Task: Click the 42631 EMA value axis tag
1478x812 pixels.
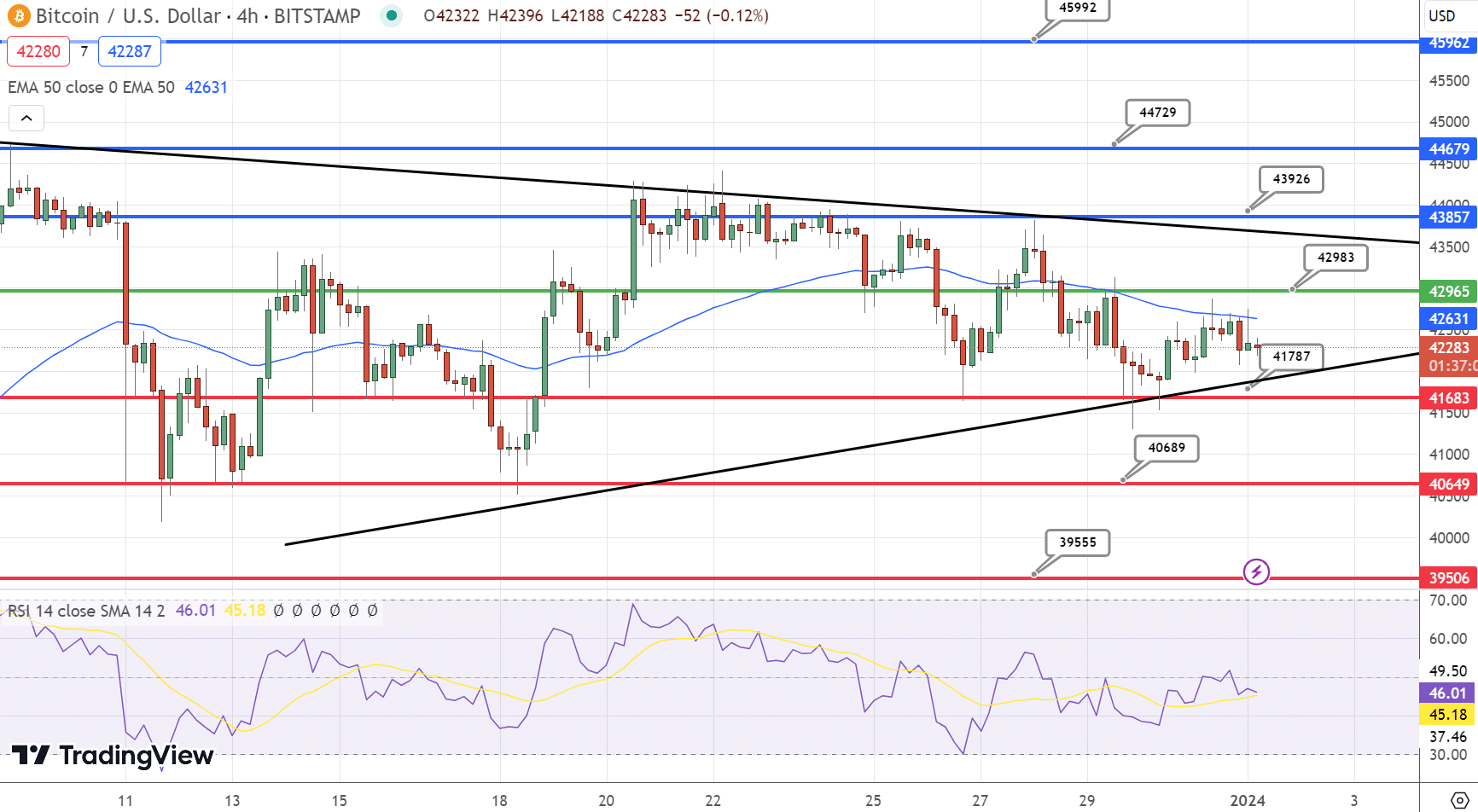Action: 1449,319
